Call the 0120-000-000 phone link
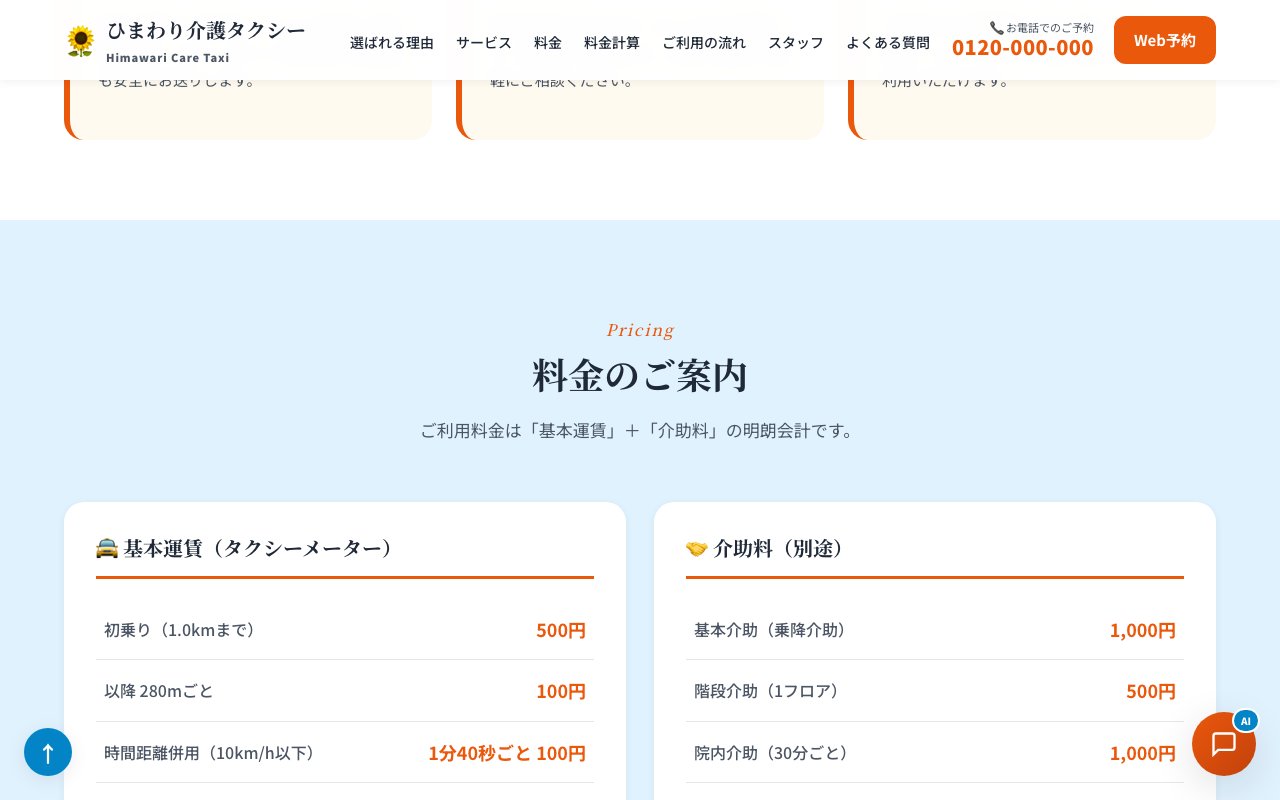This screenshot has width=1280, height=800. pos(1022,47)
